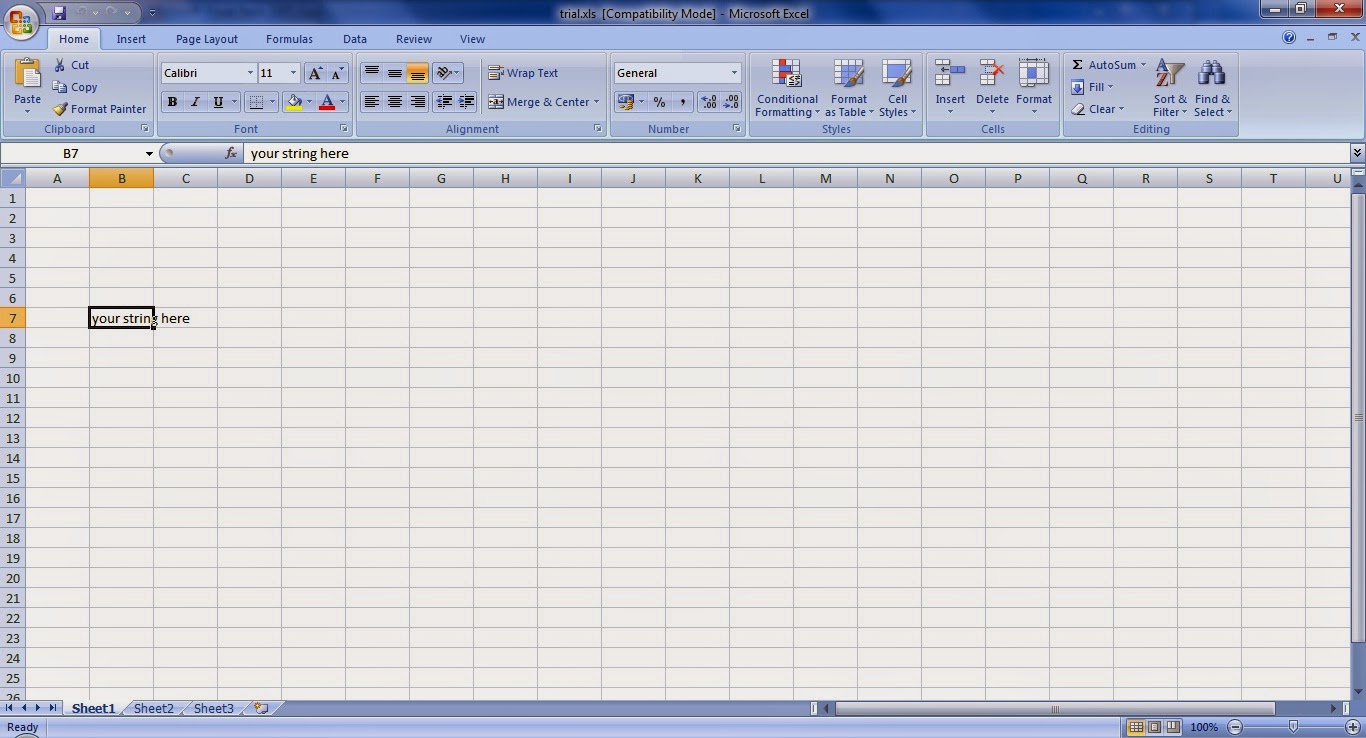1366x738 pixels.
Task: Click the Align Text Left icon
Action: click(371, 102)
